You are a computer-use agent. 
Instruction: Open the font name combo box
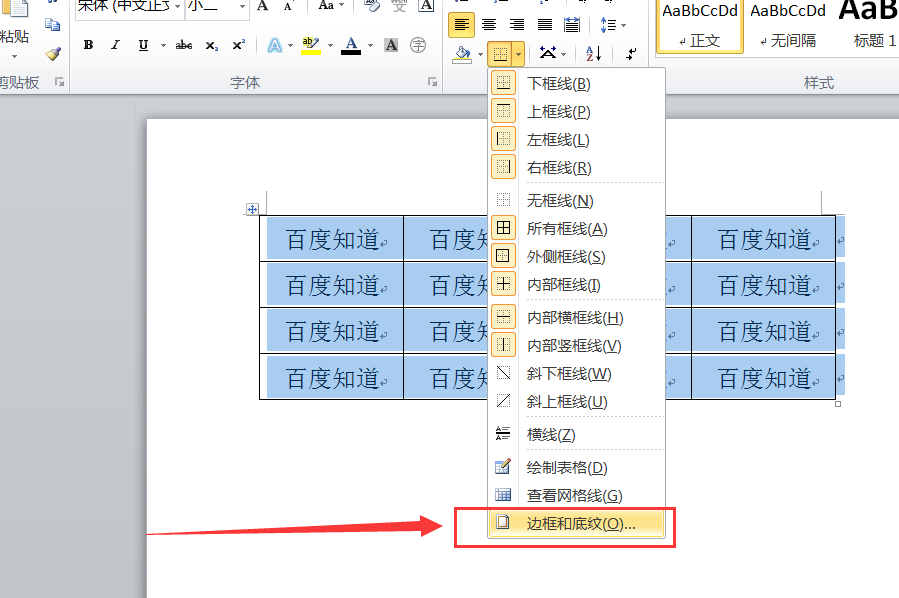[129, 7]
